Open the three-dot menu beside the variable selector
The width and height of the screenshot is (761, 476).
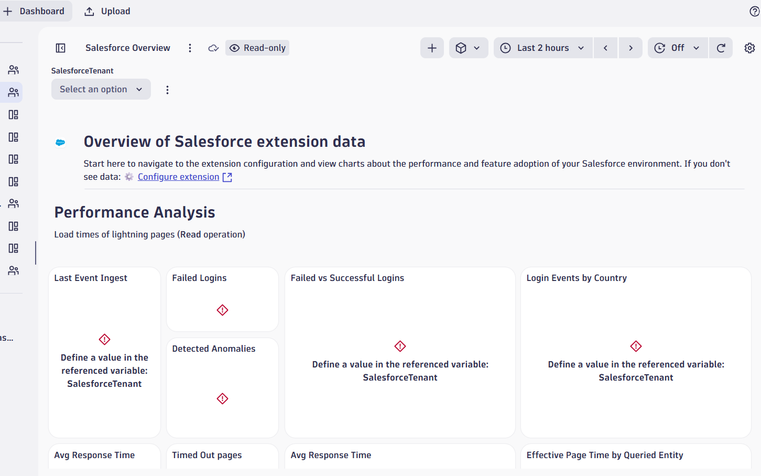167,90
